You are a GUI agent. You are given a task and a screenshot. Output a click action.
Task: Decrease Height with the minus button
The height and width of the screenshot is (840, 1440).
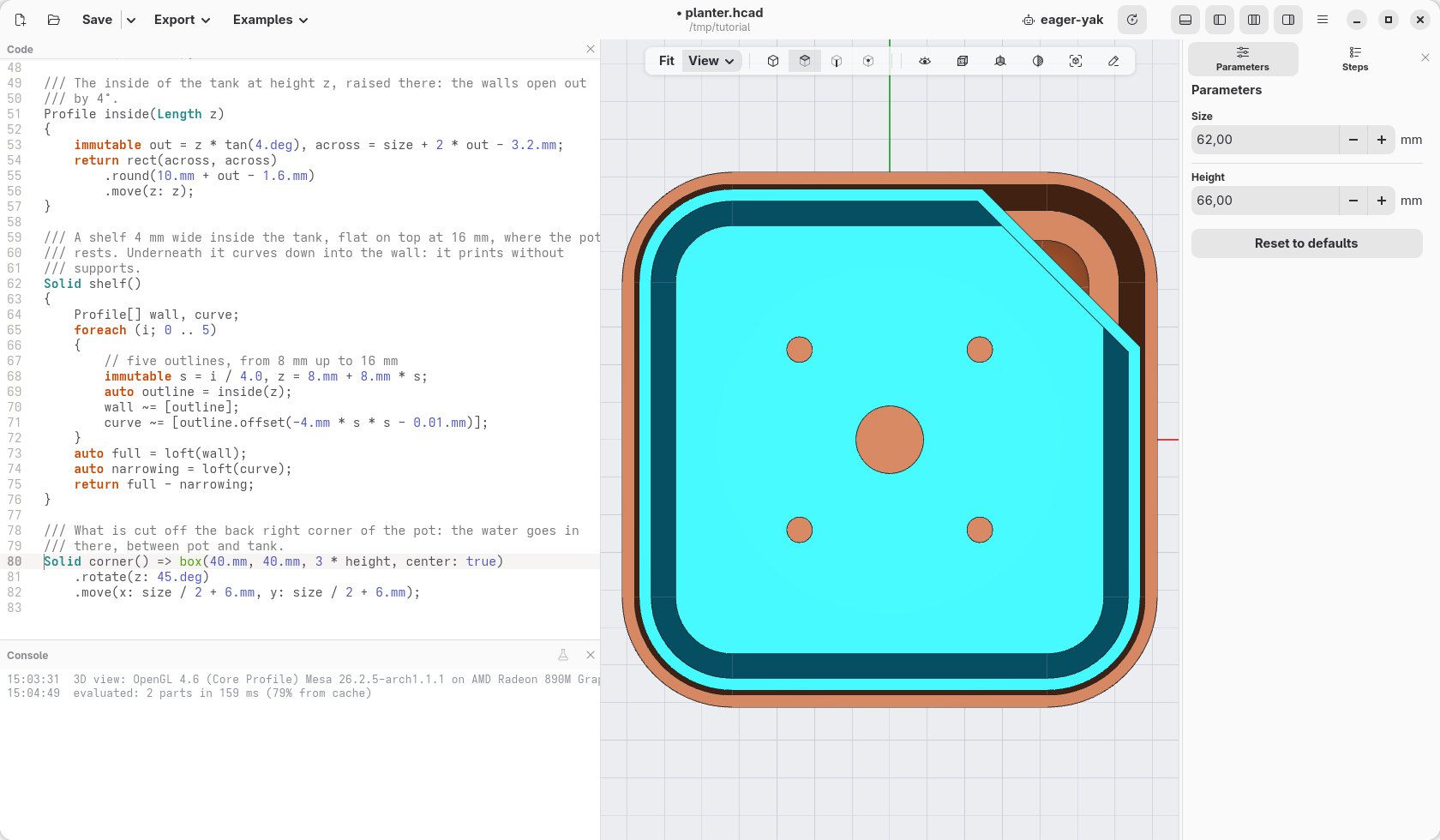tap(1353, 201)
